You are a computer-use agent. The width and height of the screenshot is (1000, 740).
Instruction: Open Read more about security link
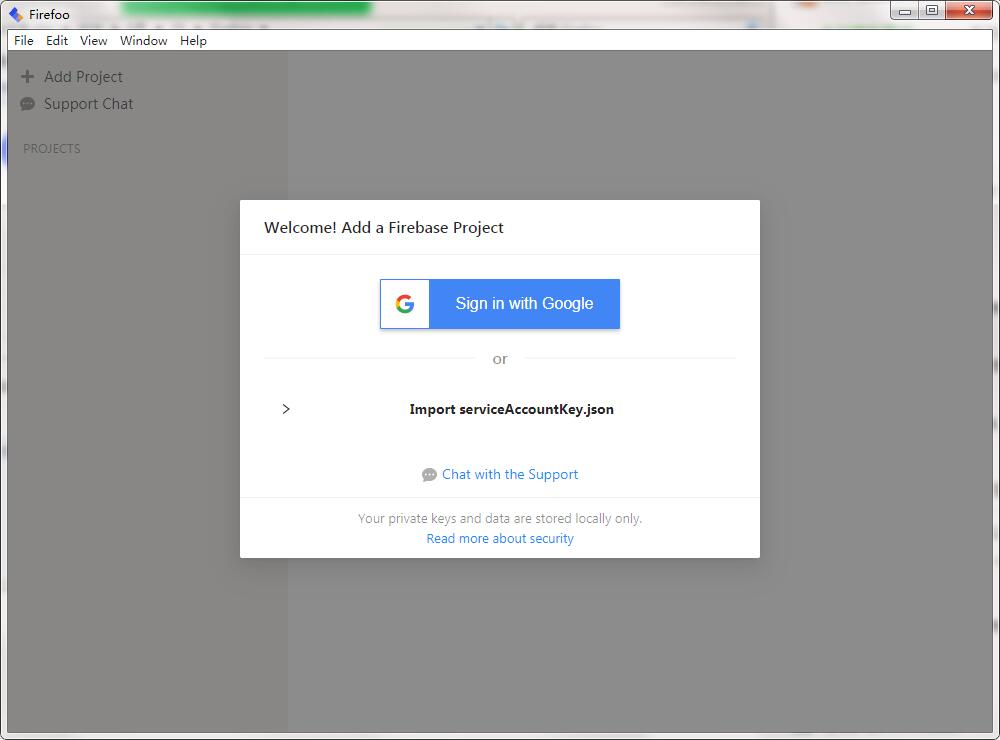click(x=500, y=538)
